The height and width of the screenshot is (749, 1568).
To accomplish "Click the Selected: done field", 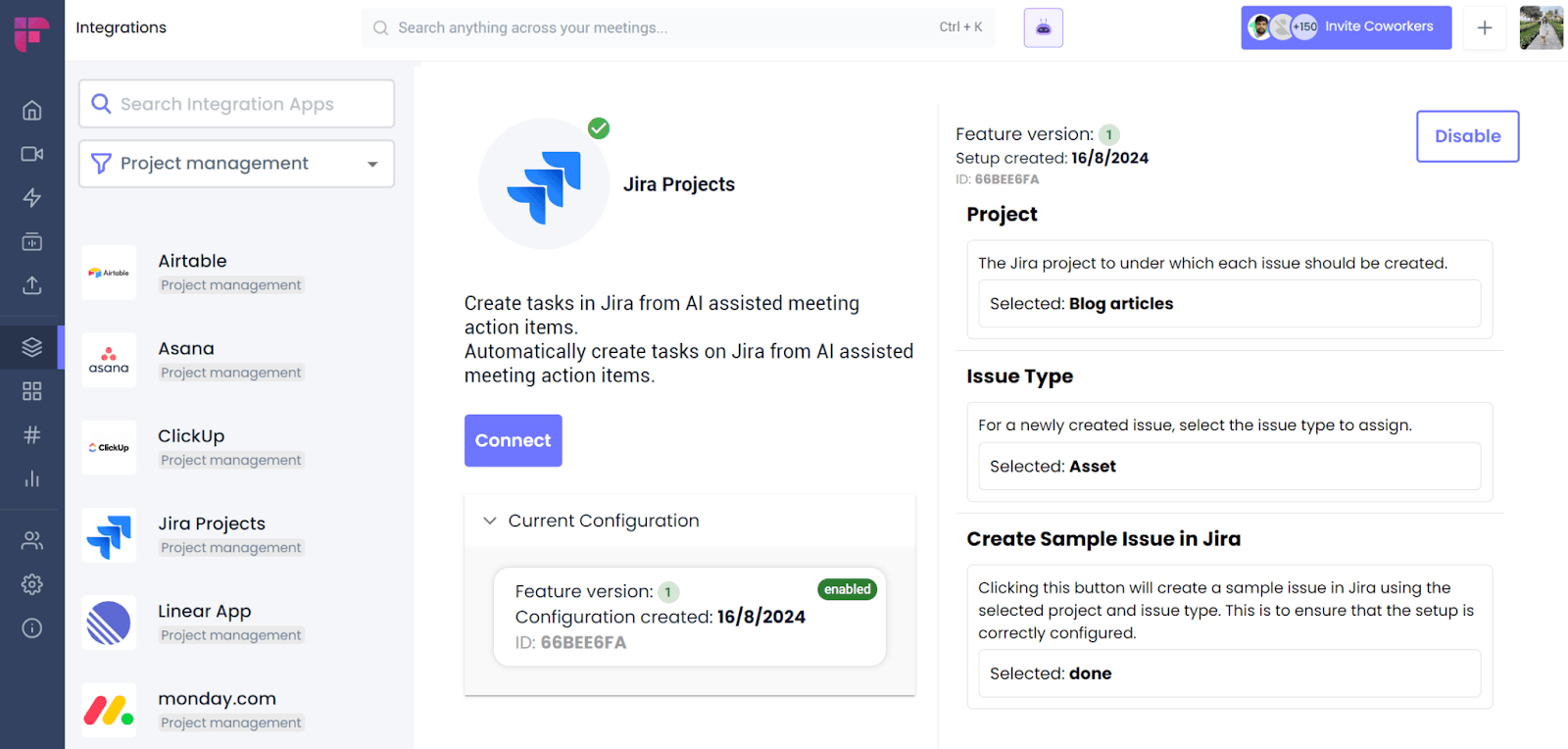I will pos(1230,674).
